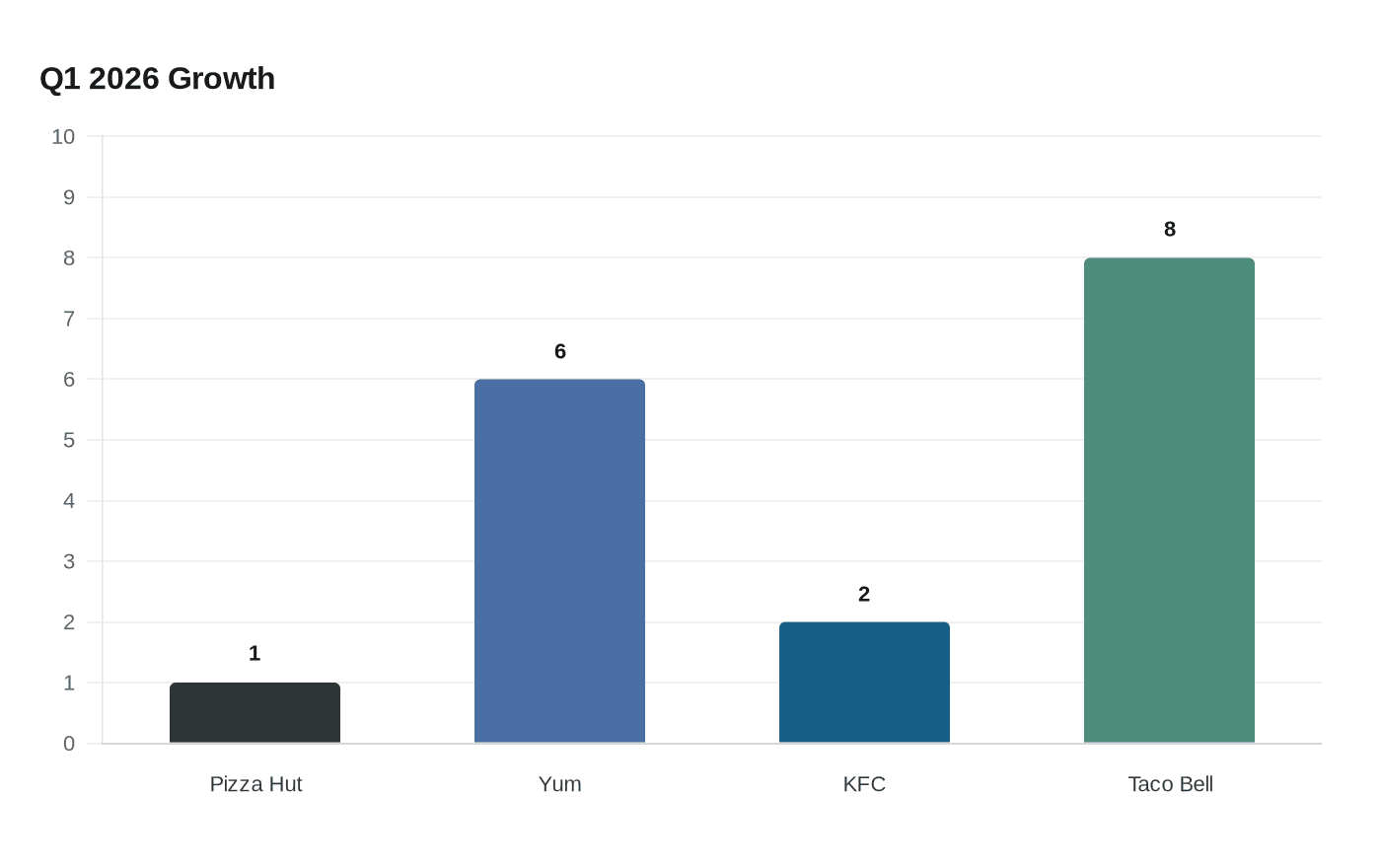Click data label 6 above Yum
This screenshot has width=1381, height=868.
(560, 351)
